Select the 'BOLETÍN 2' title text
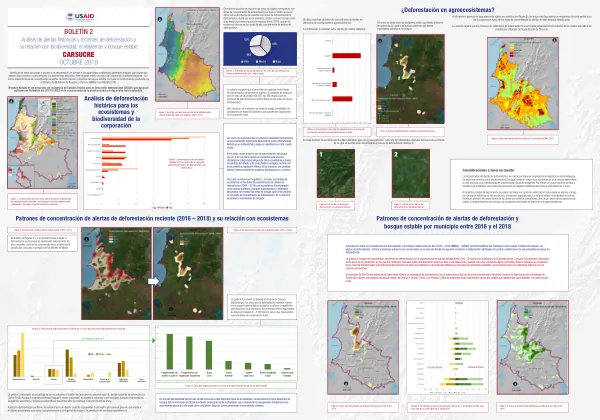Viewport: 600px width, 420px height. click(x=78, y=31)
